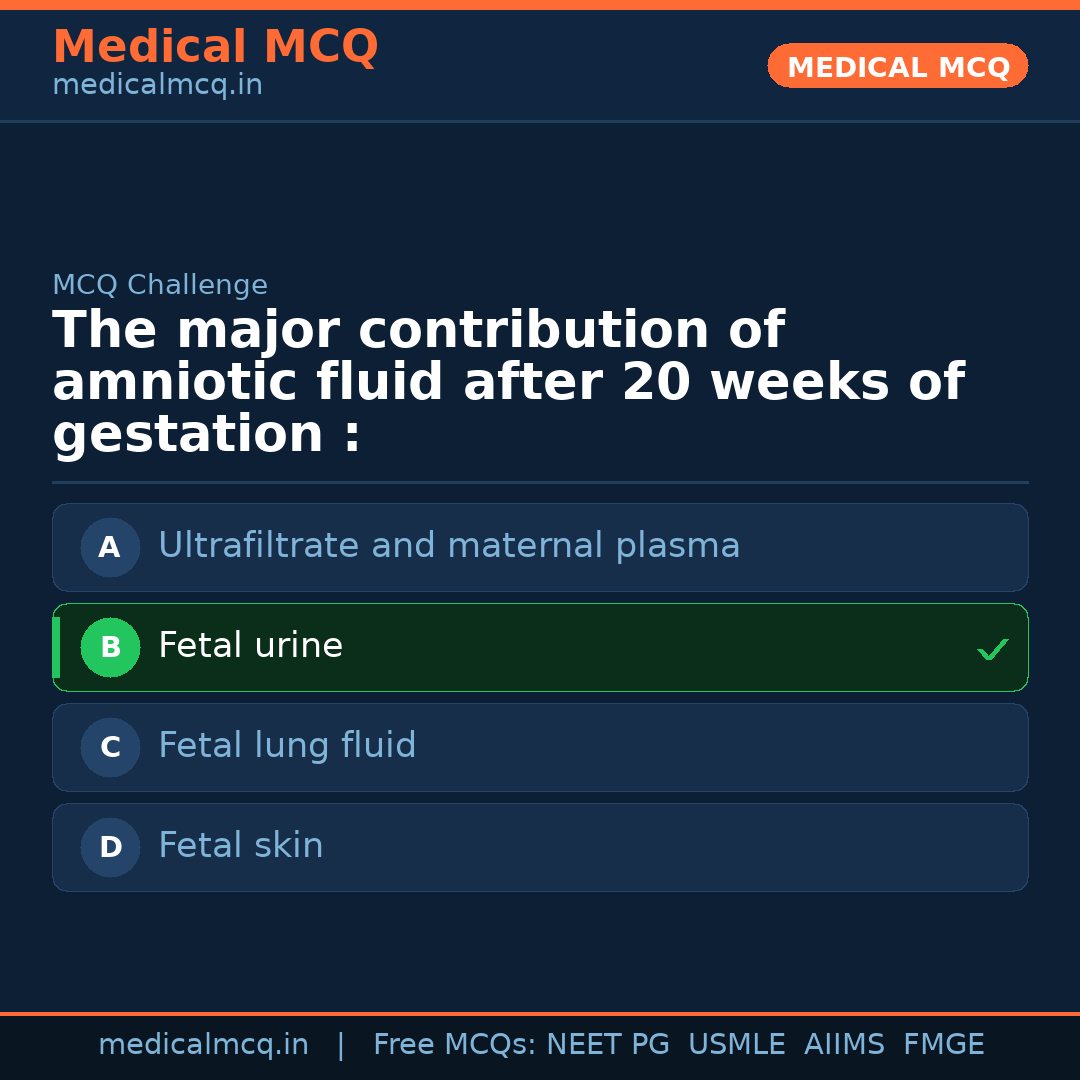Viewport: 1080px width, 1080px height.
Task: Click the circular A option badge
Action: pyautogui.click(x=110, y=547)
